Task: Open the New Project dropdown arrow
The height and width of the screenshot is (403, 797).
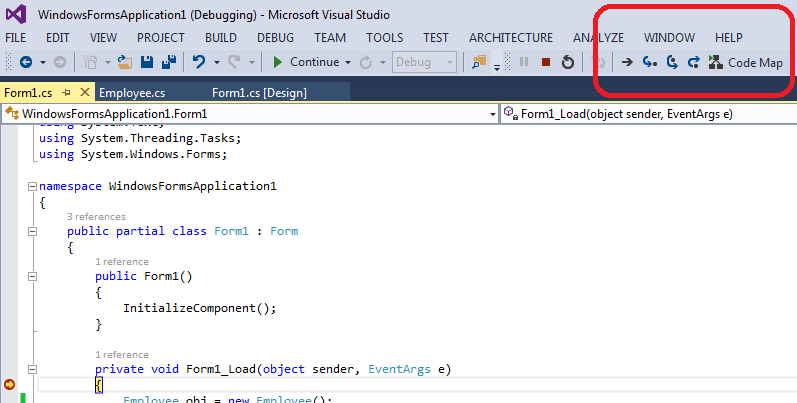Action: pos(108,63)
